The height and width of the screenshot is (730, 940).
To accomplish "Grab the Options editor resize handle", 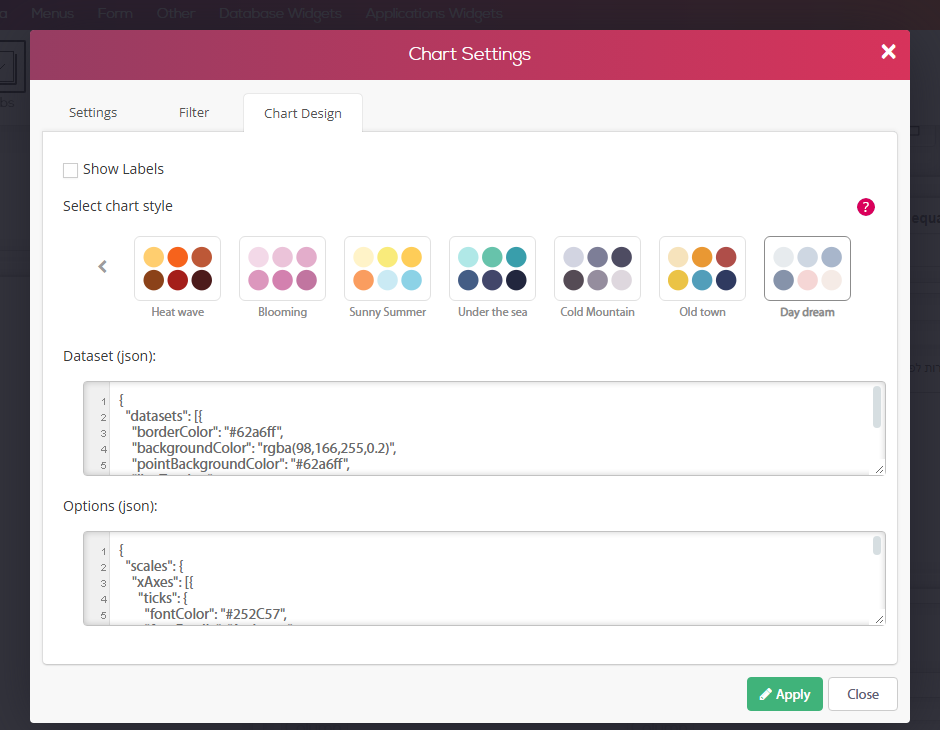I will [x=879, y=619].
